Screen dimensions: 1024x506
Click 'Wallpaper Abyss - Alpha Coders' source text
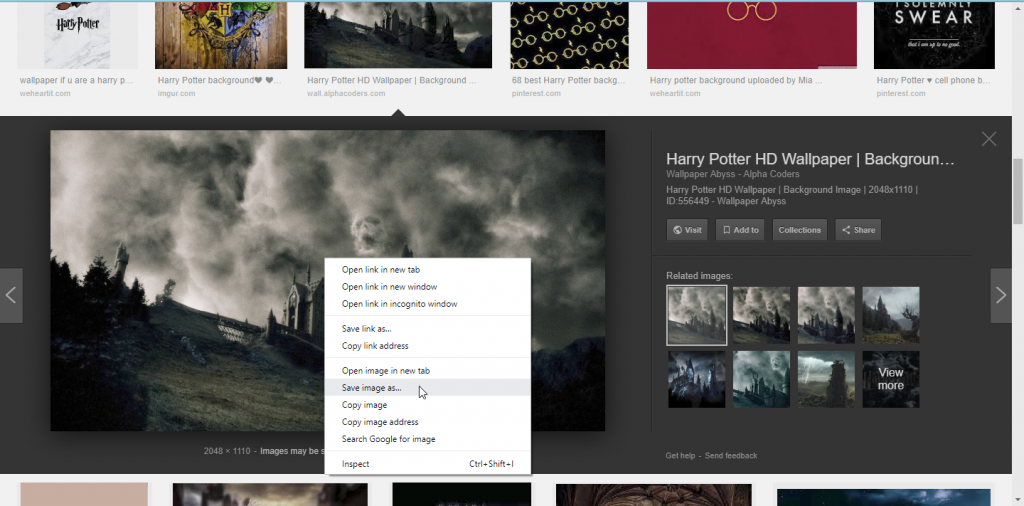[732, 174]
